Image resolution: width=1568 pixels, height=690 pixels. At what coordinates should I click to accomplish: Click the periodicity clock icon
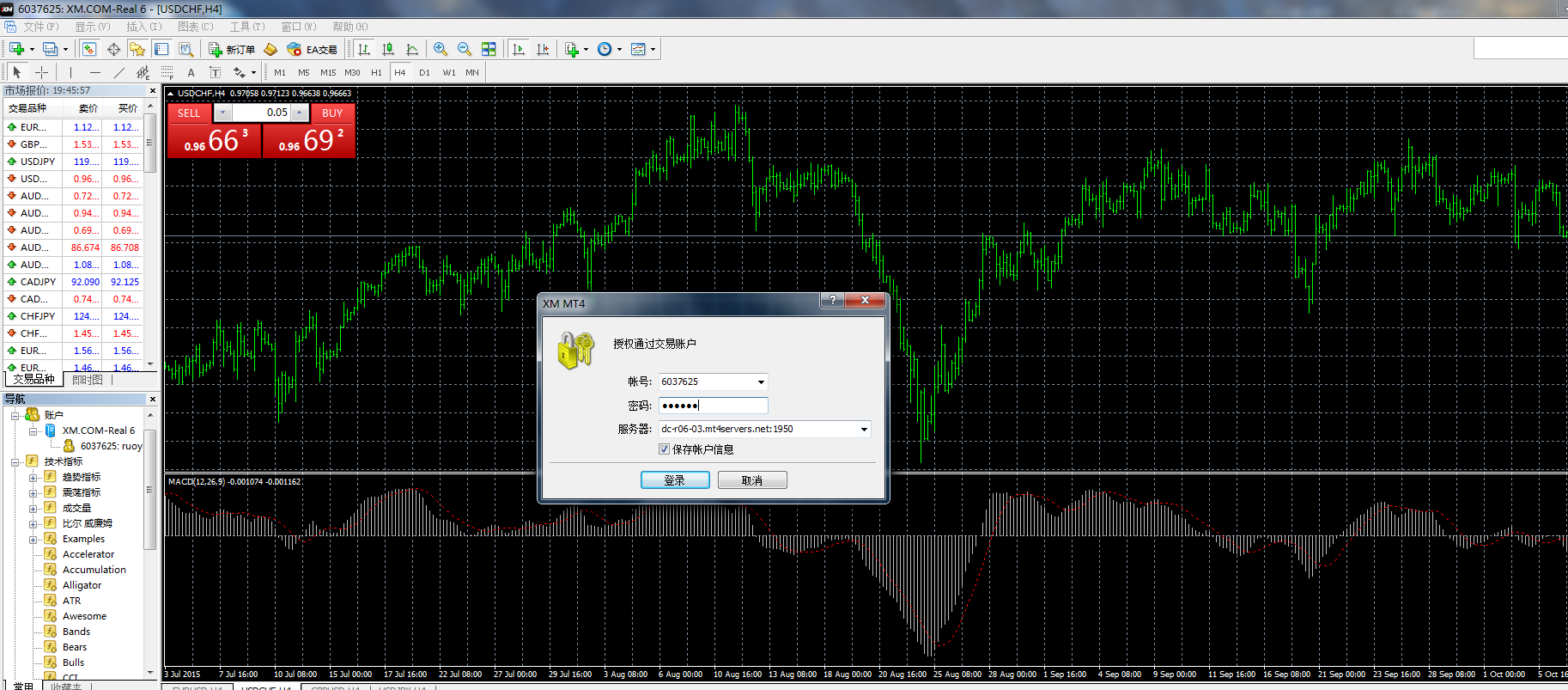click(x=605, y=49)
